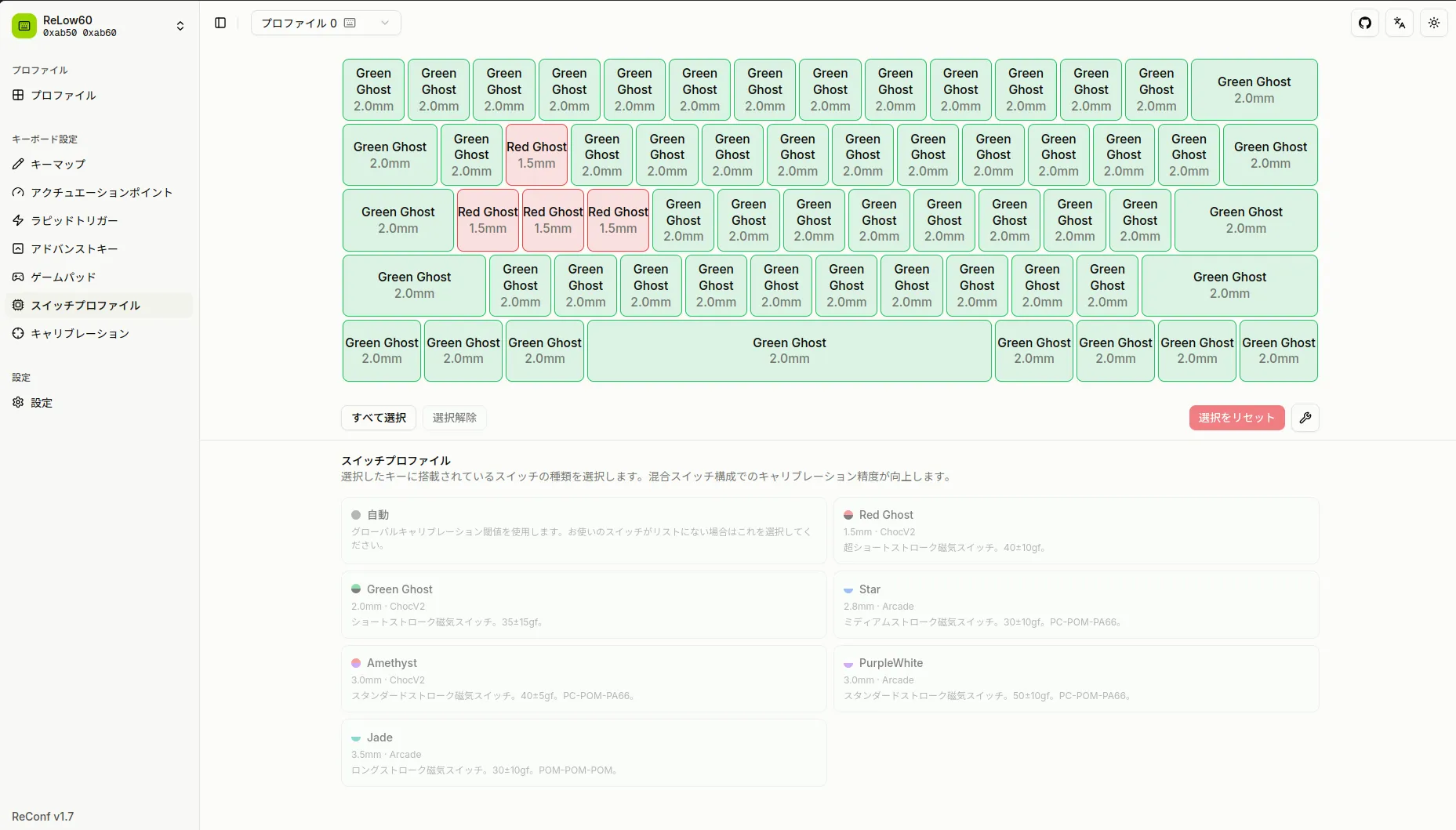The image size is (1456, 830).
Task: Click the teal marker next to Jade
Action: [x=356, y=738]
